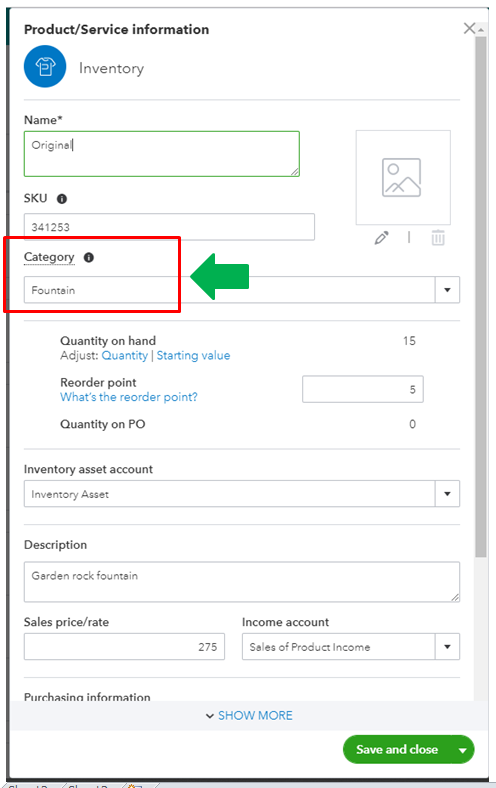Expand the Inventory asset account dropdown
This screenshot has height=788, width=496.
(x=447, y=494)
